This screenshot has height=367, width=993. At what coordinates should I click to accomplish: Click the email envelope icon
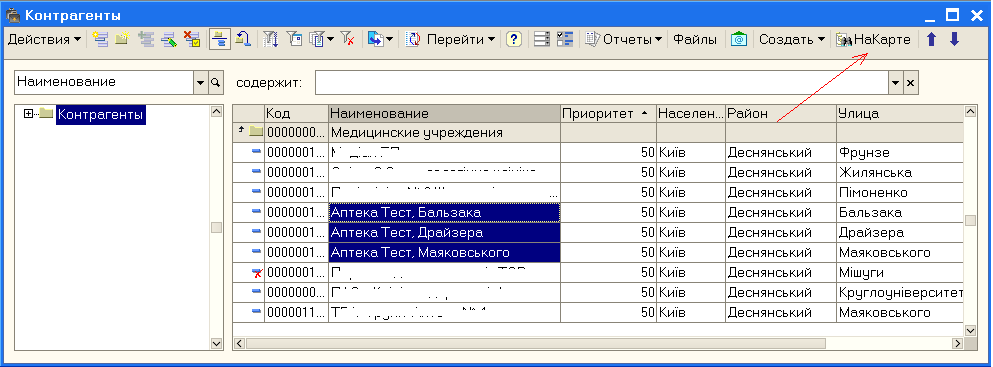[x=738, y=39]
